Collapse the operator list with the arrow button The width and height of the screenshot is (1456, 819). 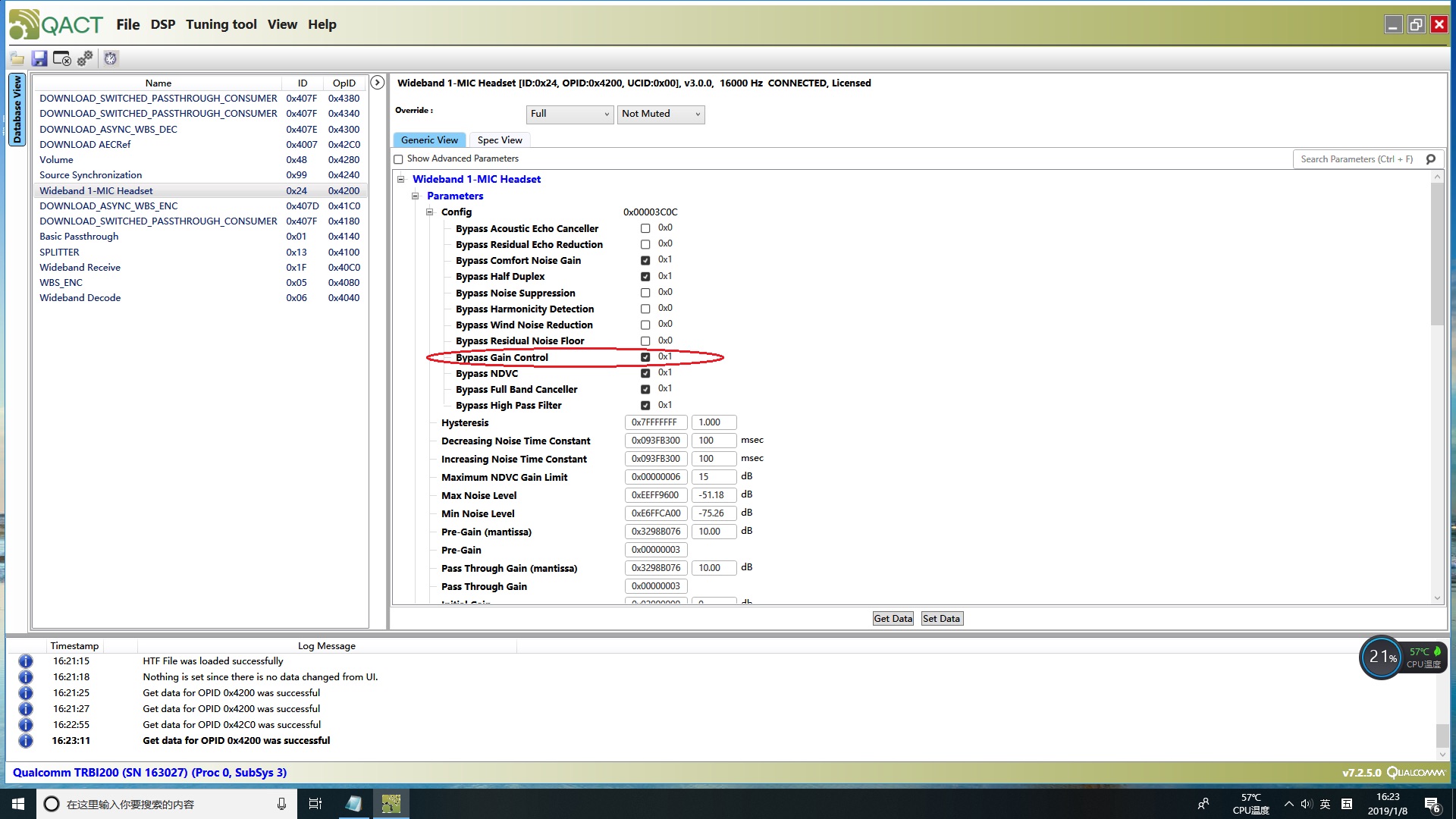pyautogui.click(x=377, y=83)
